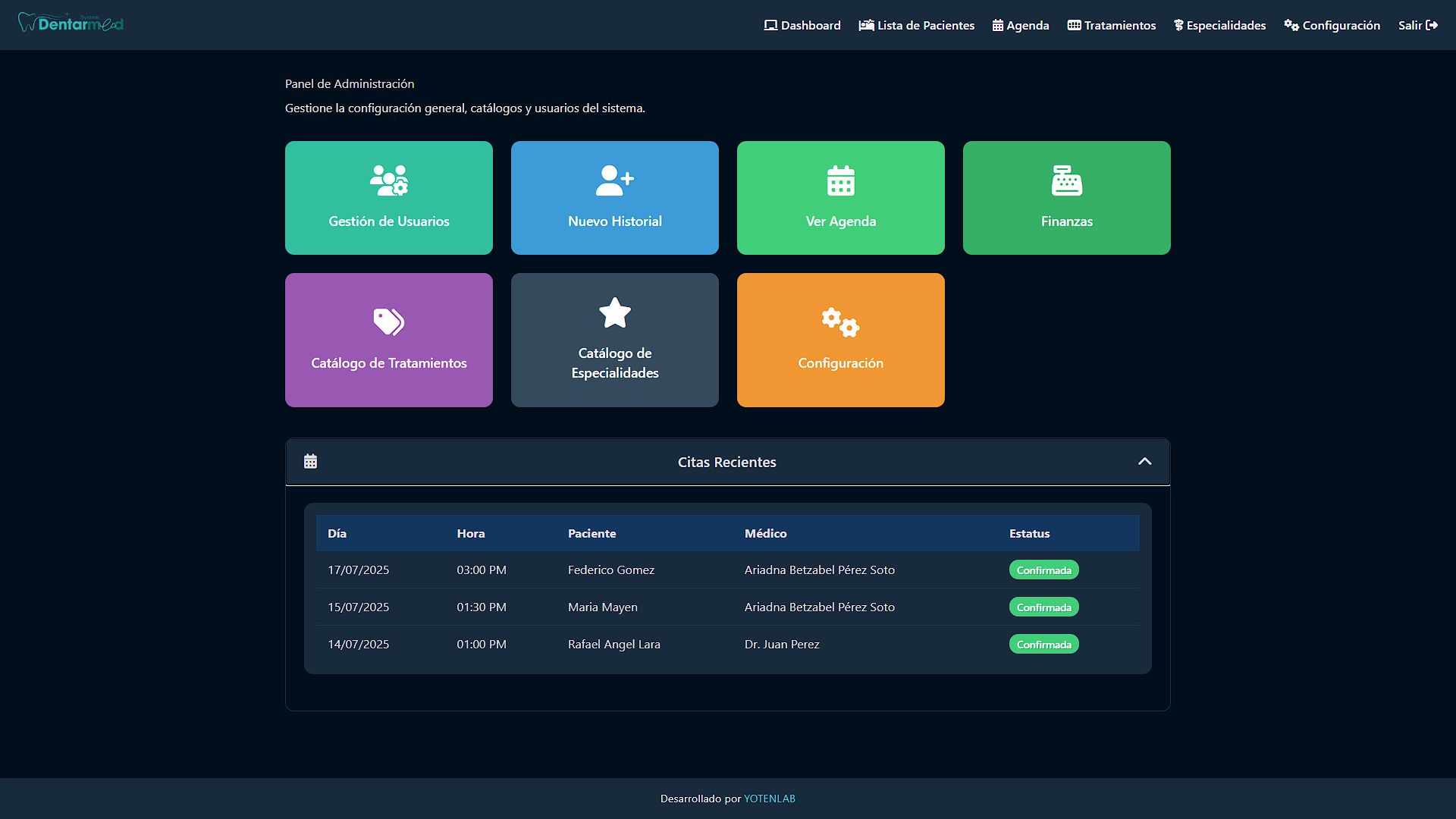Open Agenda in the navigation bar
The width and height of the screenshot is (1456, 819).
point(1021,25)
